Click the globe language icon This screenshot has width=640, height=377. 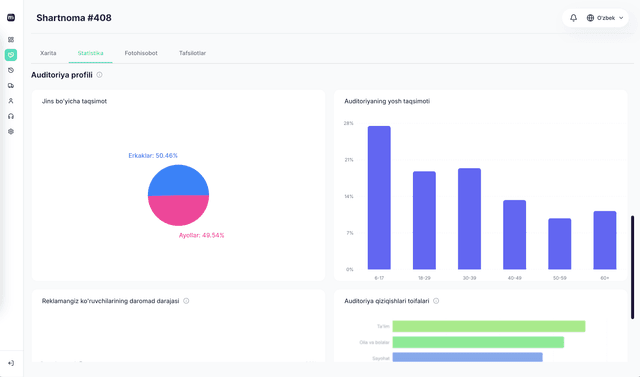[590, 18]
